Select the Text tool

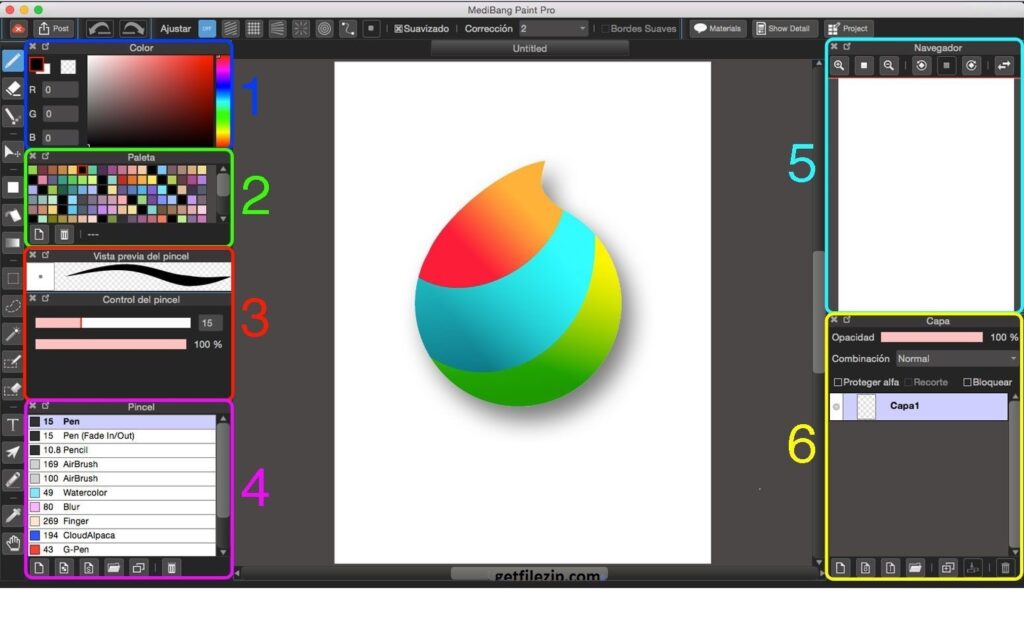coord(12,425)
